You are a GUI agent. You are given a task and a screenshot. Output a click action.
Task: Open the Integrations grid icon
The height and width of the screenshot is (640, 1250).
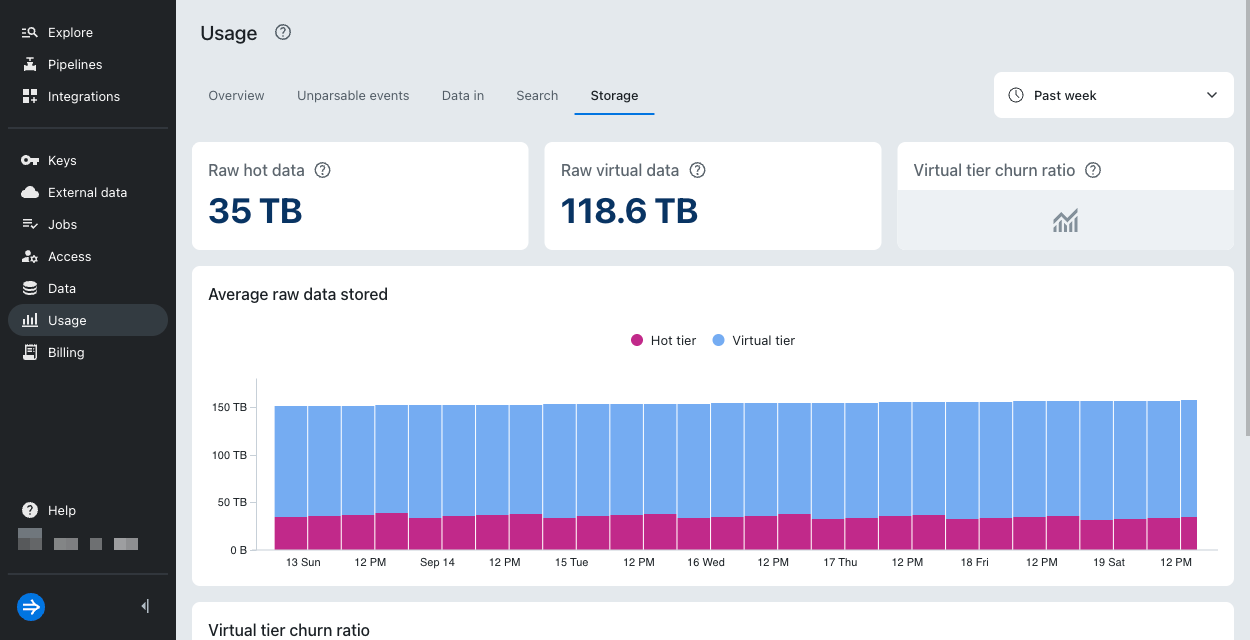30,96
